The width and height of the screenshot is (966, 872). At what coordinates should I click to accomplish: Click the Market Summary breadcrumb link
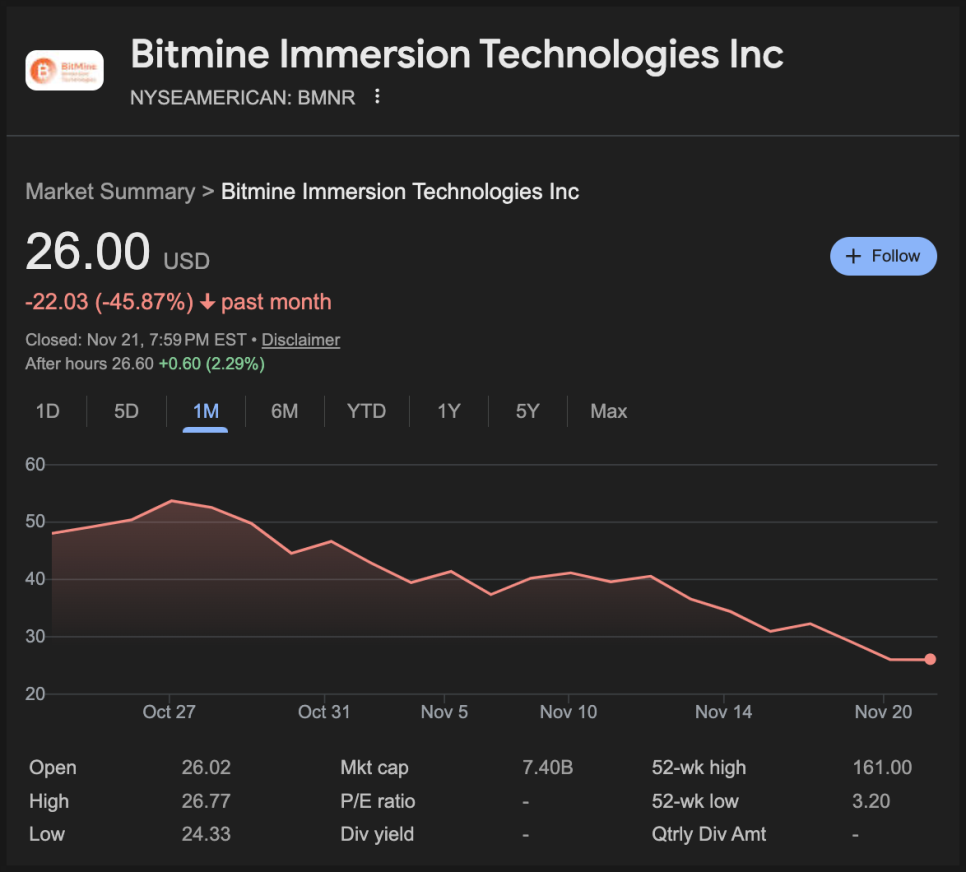[110, 191]
